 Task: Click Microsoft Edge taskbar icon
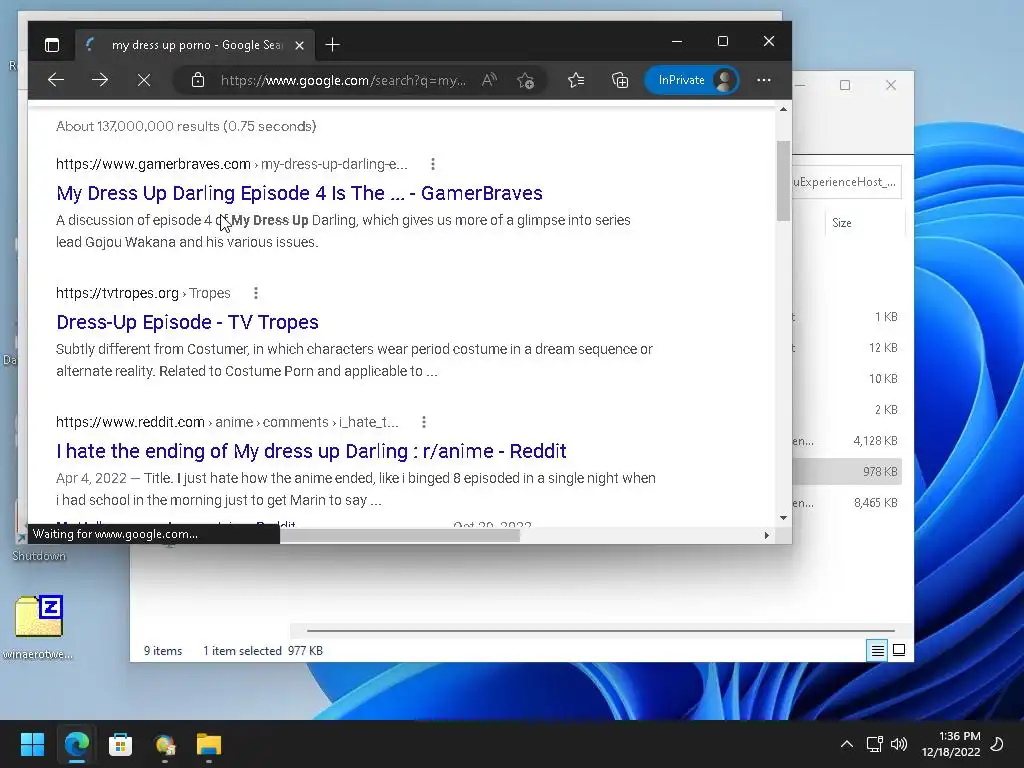[76, 744]
